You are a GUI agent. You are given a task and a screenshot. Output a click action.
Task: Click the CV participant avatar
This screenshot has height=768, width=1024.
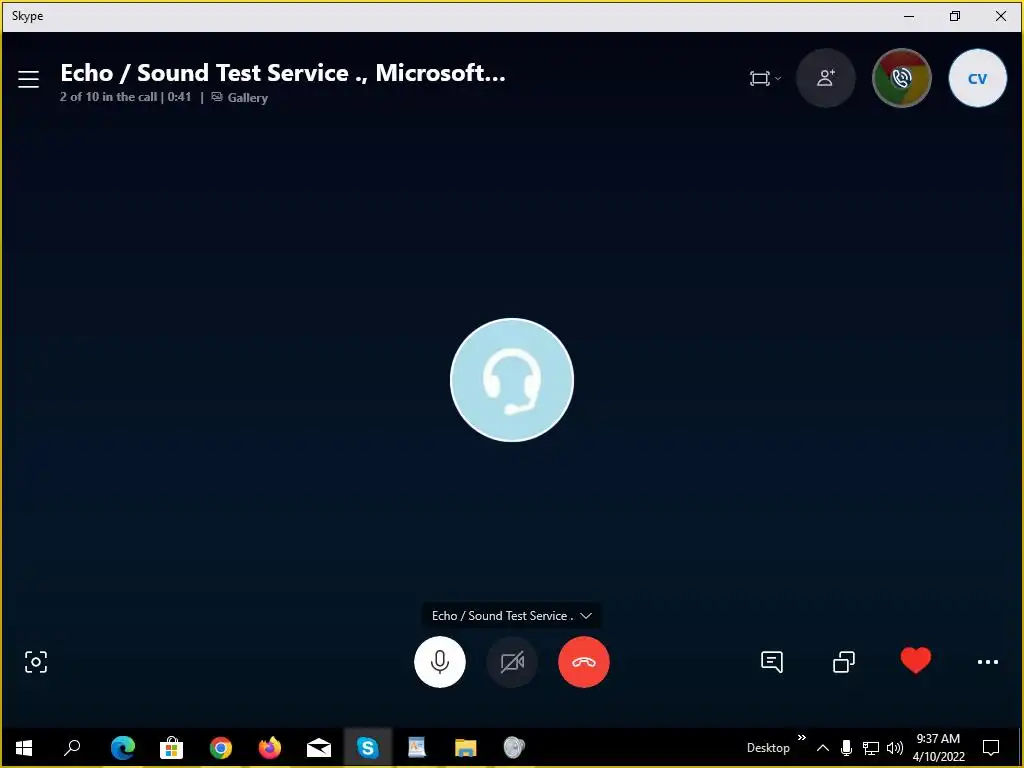click(x=978, y=78)
